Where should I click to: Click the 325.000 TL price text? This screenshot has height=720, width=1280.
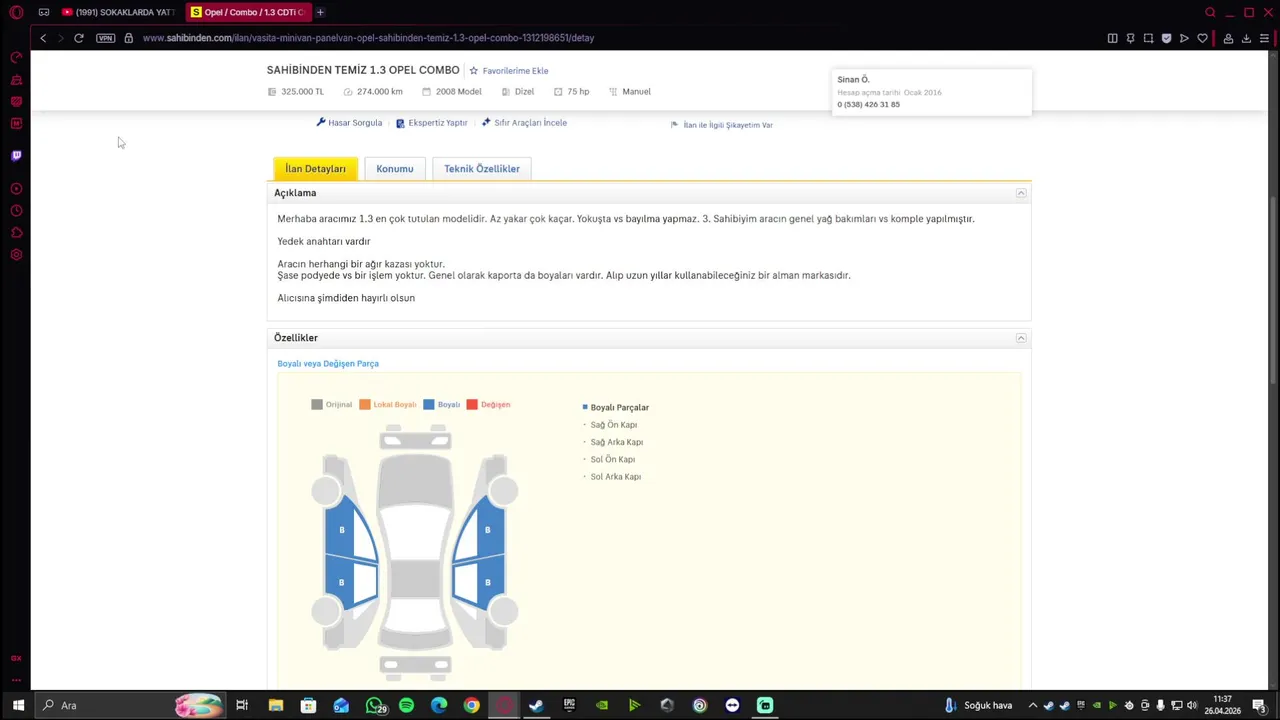(x=303, y=92)
